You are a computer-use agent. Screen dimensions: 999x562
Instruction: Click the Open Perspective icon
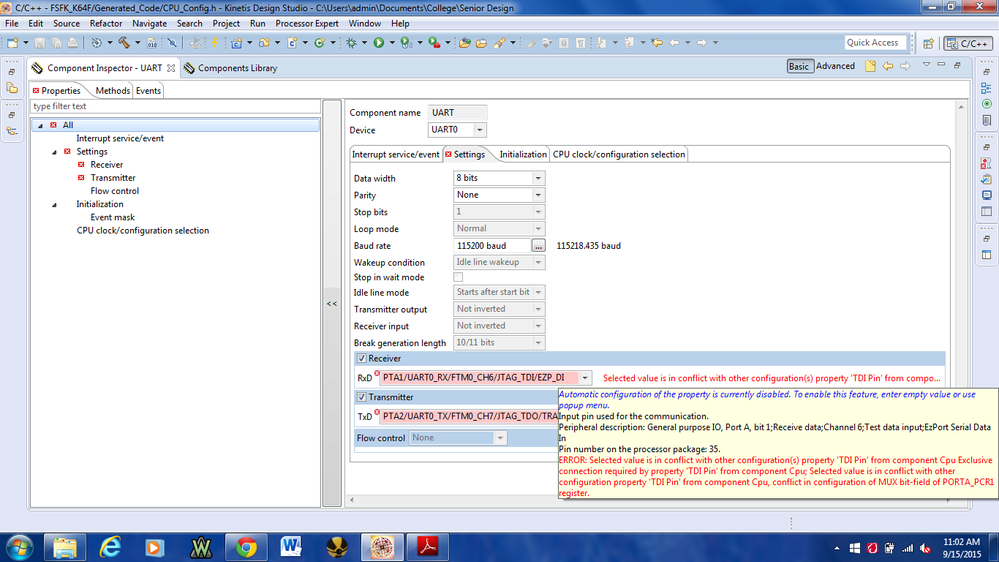(928, 43)
